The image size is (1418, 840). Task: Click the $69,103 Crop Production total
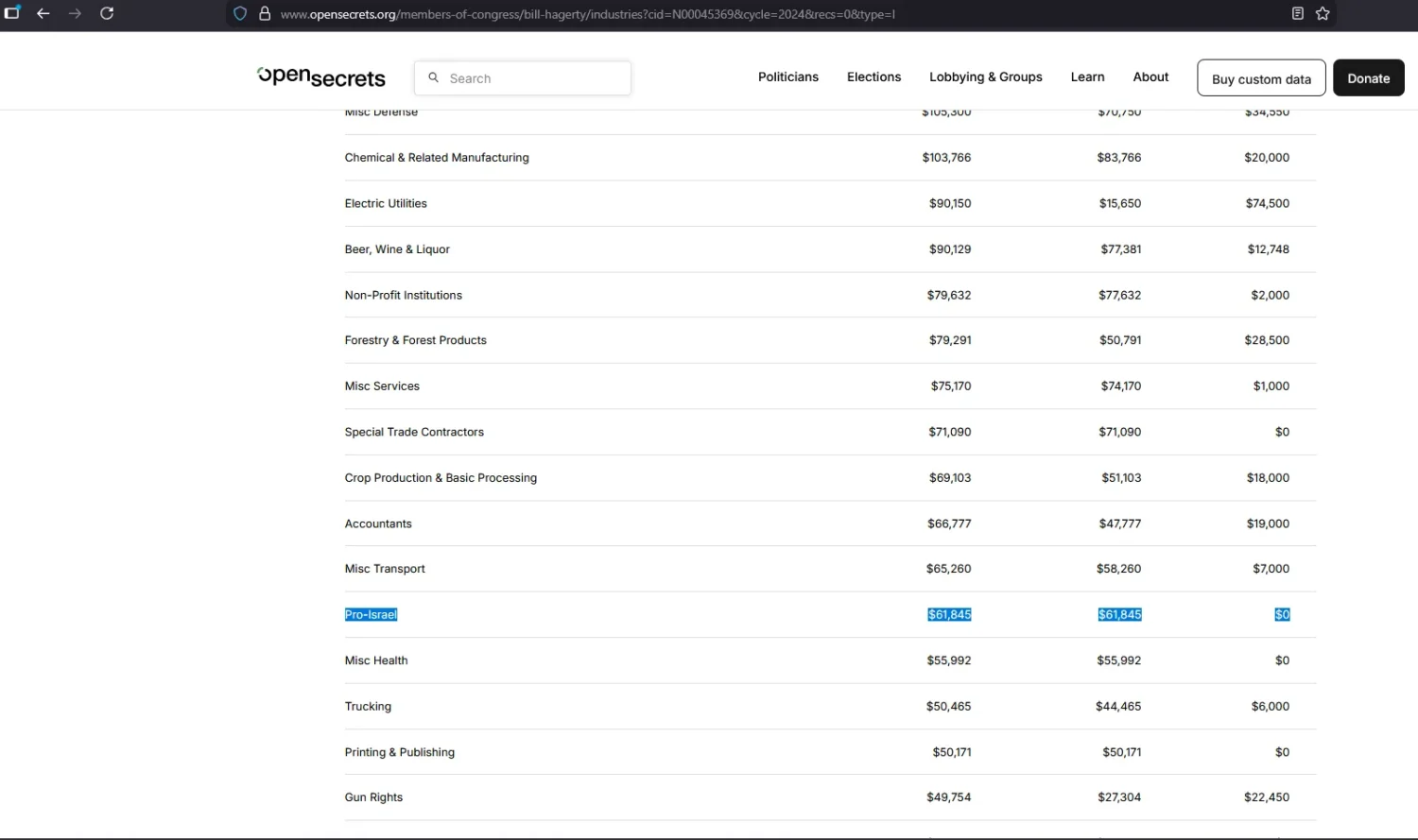coord(950,478)
